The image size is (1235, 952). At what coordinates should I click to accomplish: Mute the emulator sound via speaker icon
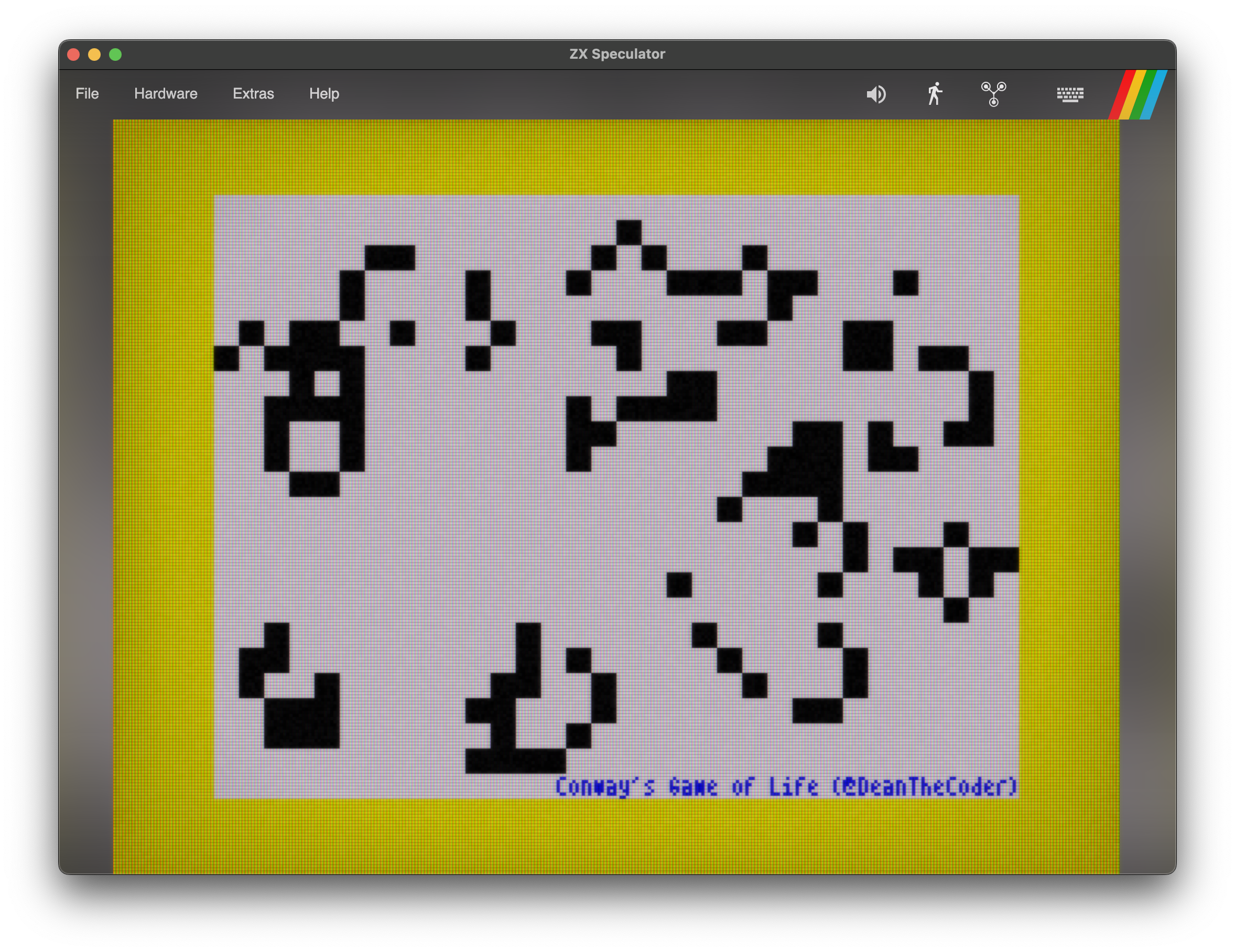pos(876,94)
